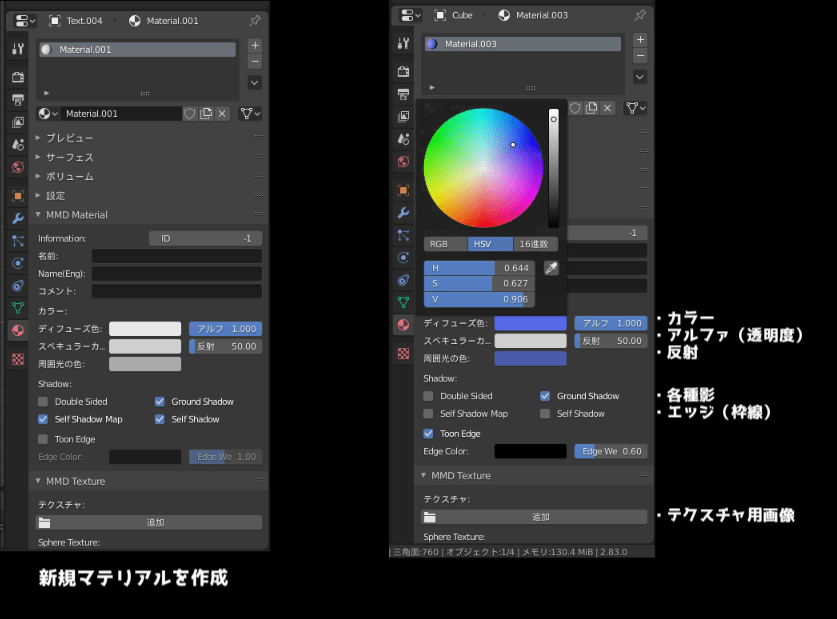Enable Double Sided in left panel
Image resolution: width=837 pixels, height=619 pixels.
pos(43,402)
